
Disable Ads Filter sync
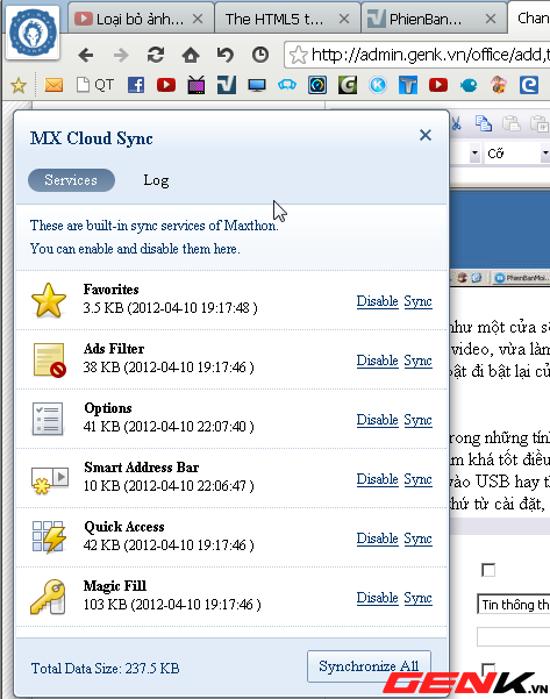(x=377, y=361)
